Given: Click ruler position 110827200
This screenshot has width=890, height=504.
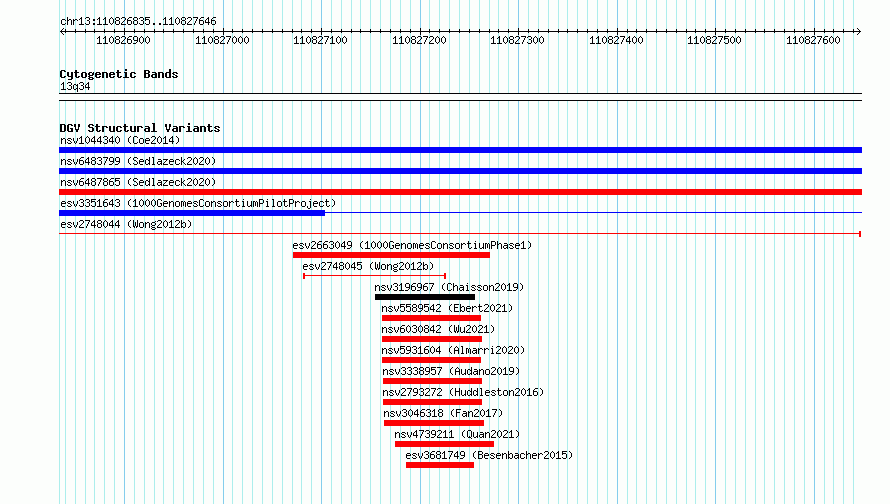Looking at the screenshot, I should [x=419, y=40].
